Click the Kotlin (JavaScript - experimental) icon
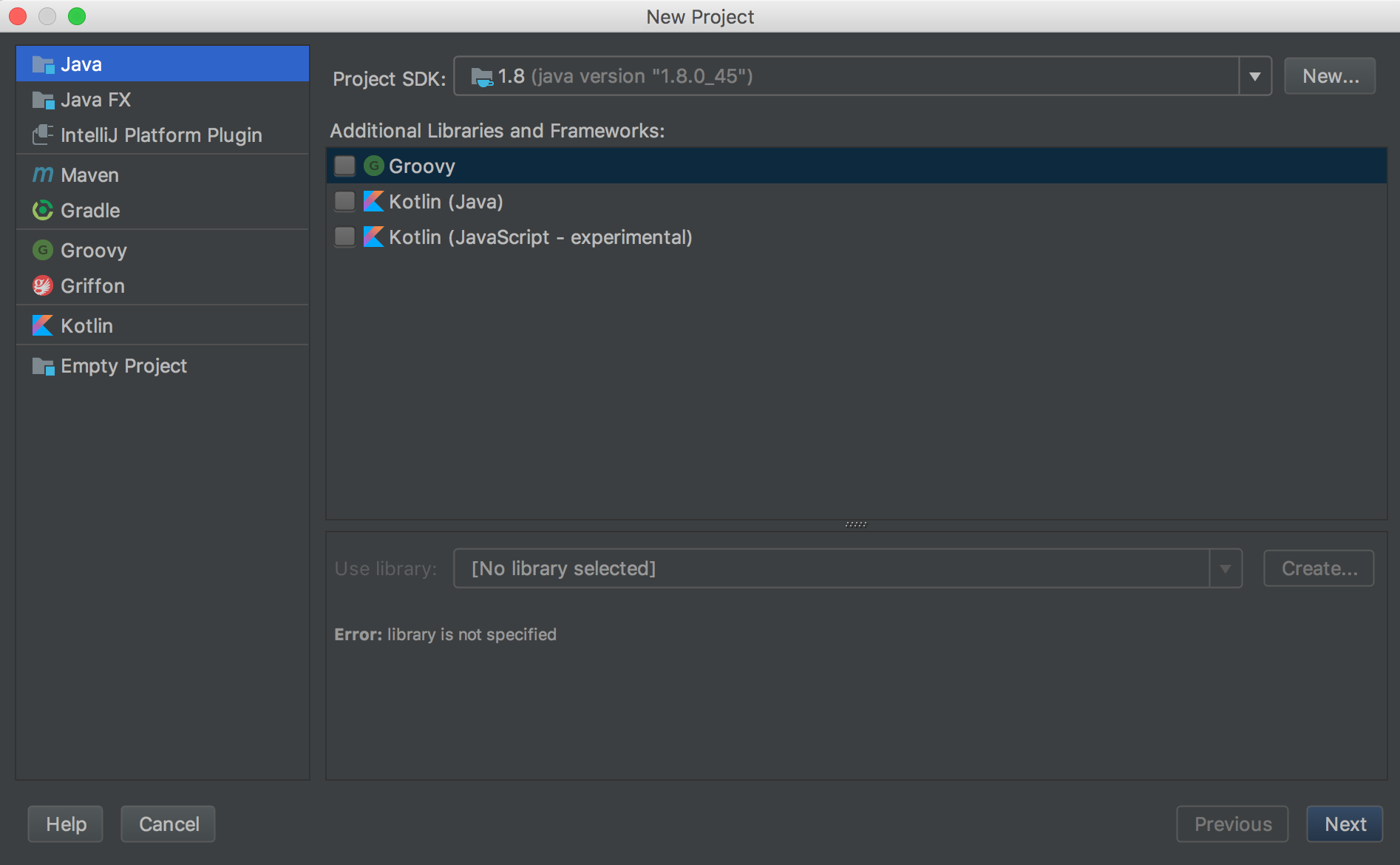Screen dimensions: 1400x865 coord(374,237)
